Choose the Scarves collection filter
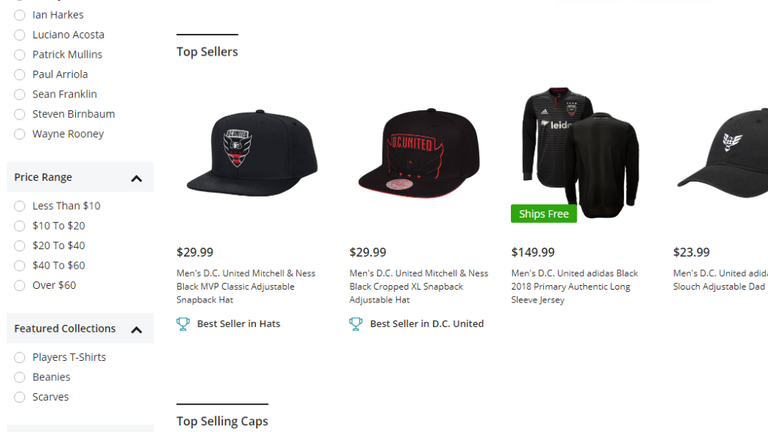 (20, 397)
